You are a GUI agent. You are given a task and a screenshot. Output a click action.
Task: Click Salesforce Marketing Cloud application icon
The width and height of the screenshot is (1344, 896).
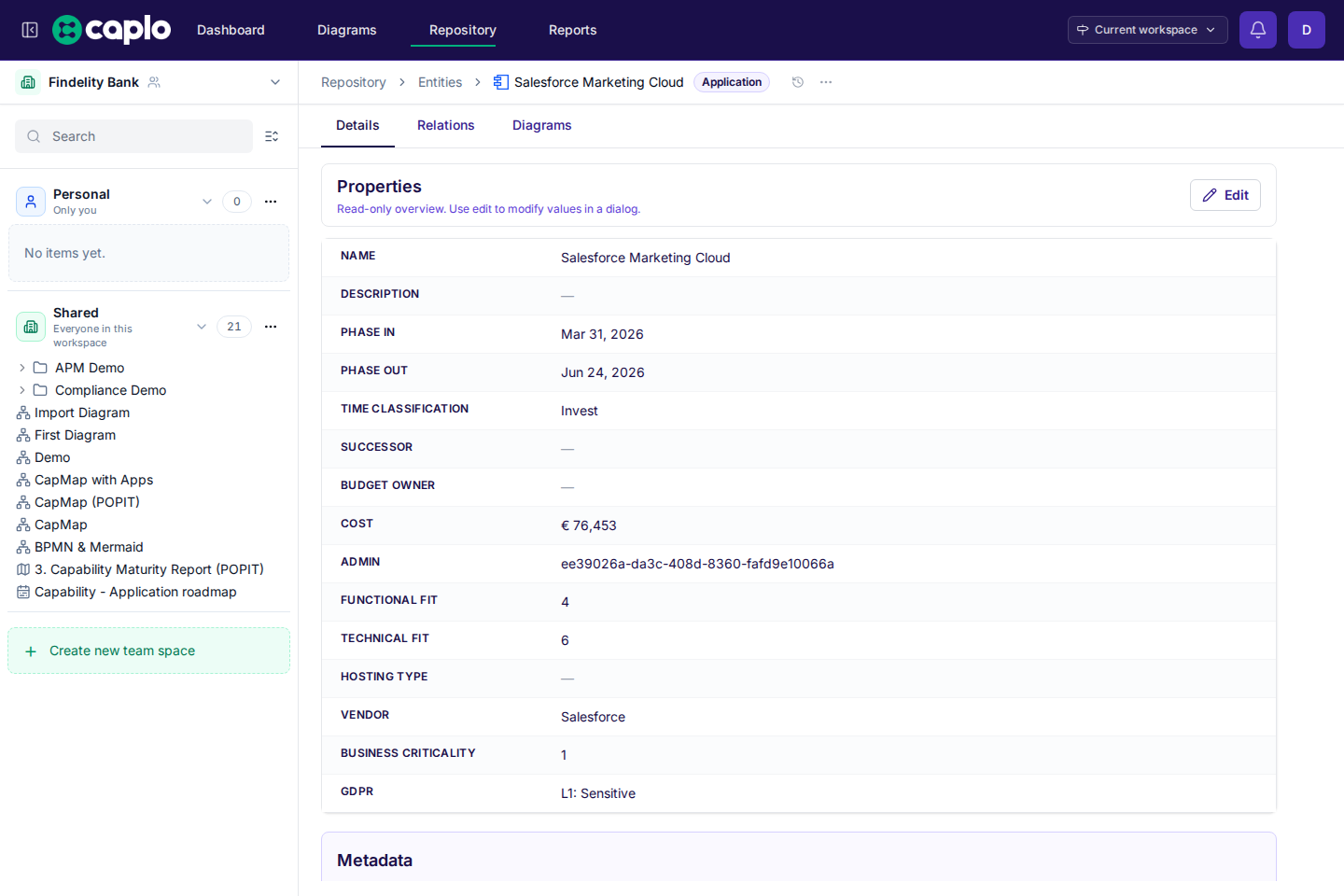click(x=500, y=82)
